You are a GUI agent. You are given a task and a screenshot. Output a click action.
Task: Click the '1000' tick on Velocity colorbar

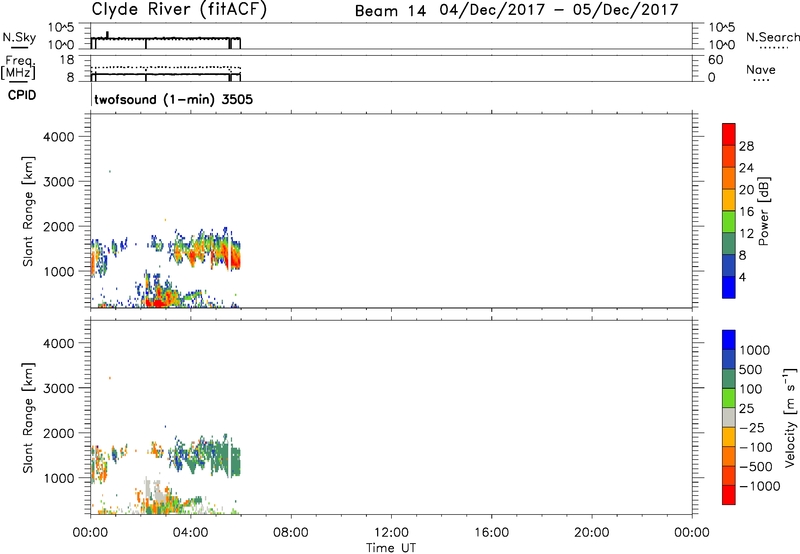[755, 350]
